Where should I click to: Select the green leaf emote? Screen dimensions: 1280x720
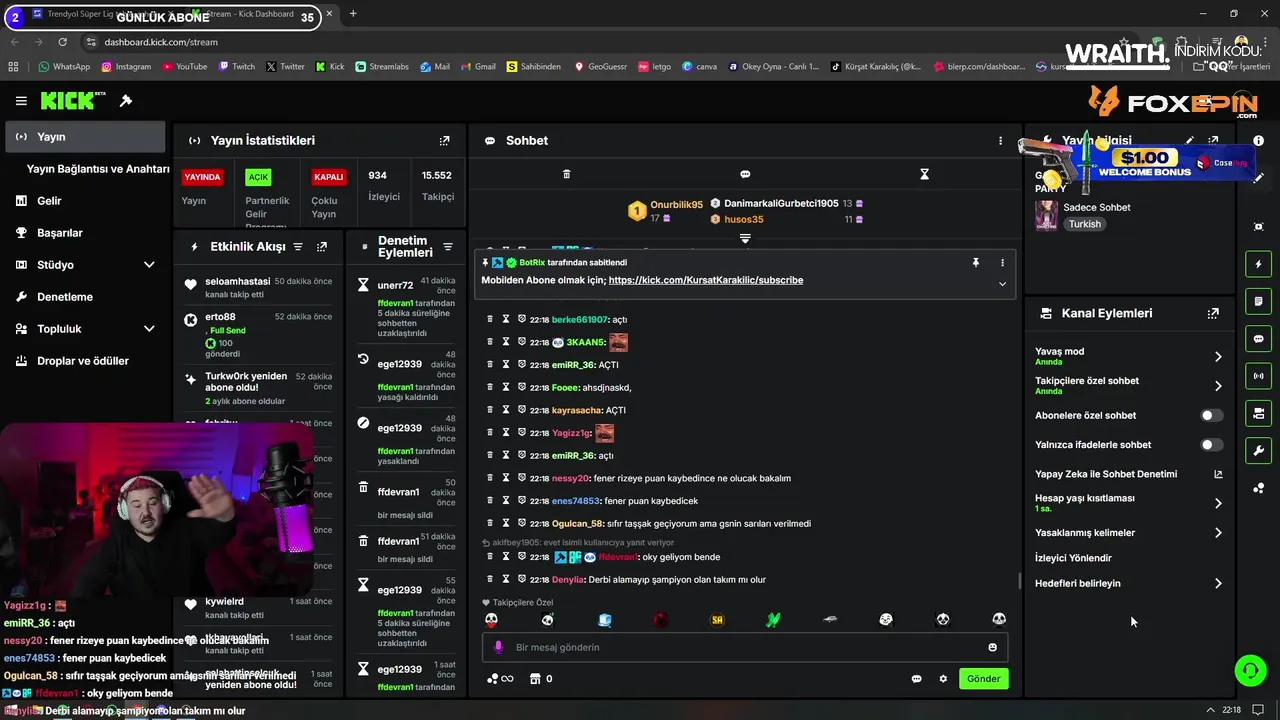pos(773,620)
